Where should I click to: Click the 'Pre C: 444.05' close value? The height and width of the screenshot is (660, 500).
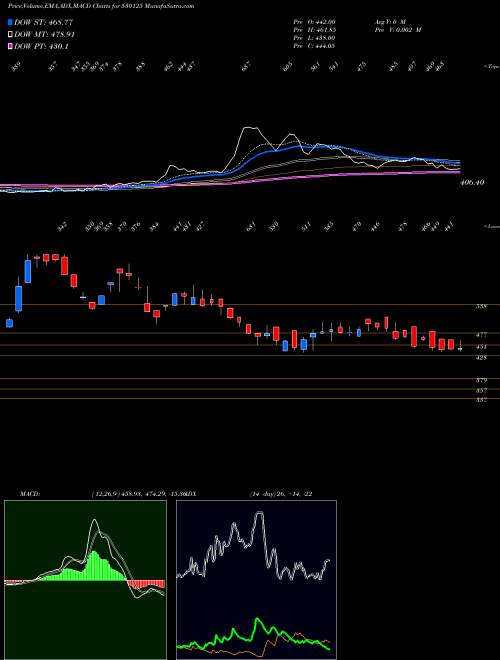[x=314, y=46]
